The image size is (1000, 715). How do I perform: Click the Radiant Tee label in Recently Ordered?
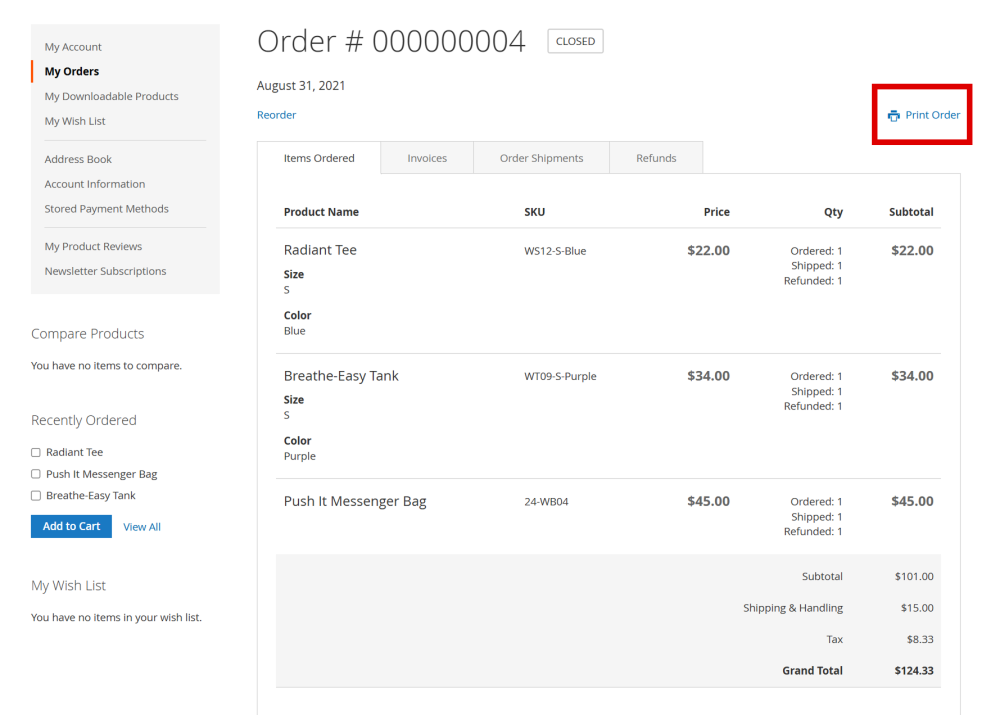tap(75, 452)
